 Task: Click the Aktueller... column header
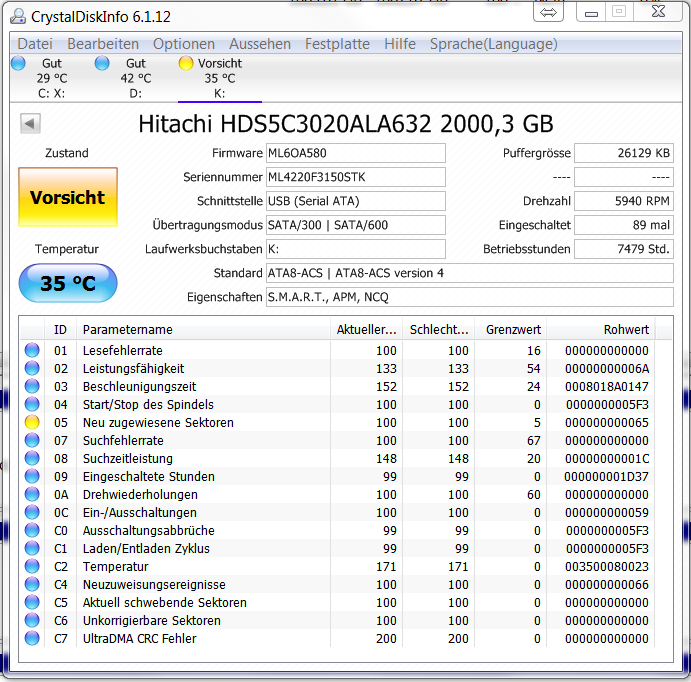point(366,330)
